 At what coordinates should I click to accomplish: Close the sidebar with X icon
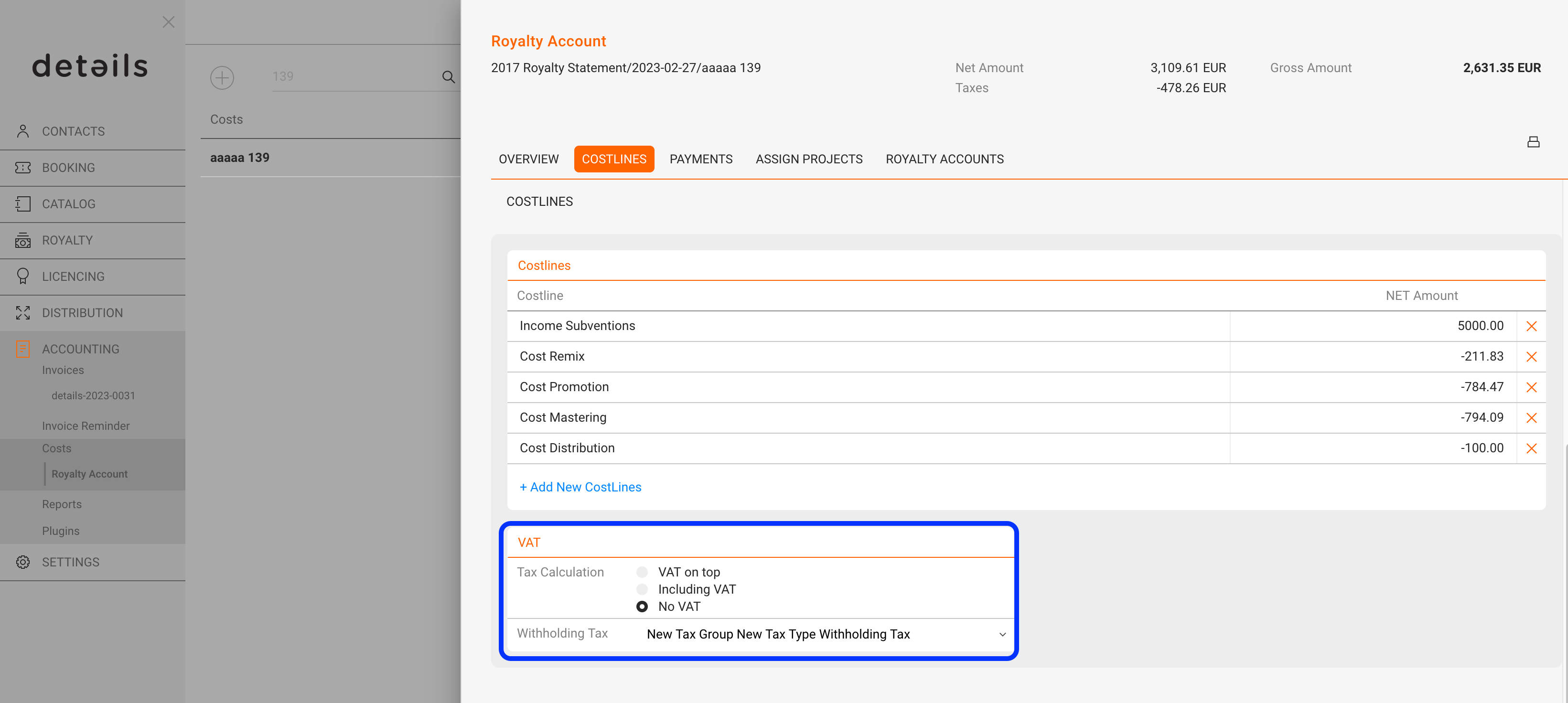[x=169, y=22]
